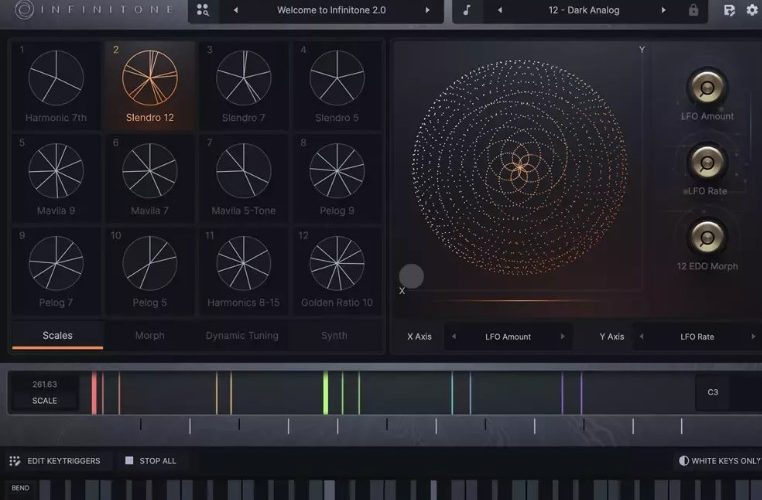Click the thick red pitch line
The width and height of the screenshot is (762, 500).
pos(94,393)
